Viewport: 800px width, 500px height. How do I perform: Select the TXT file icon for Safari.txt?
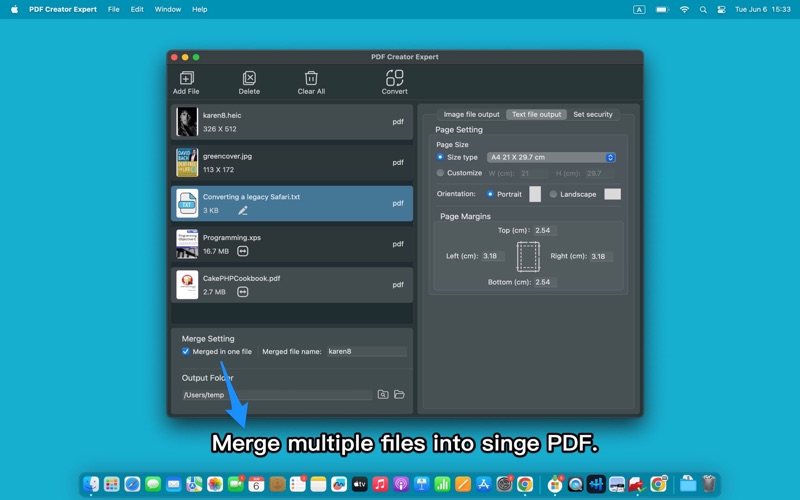pyautogui.click(x=187, y=203)
